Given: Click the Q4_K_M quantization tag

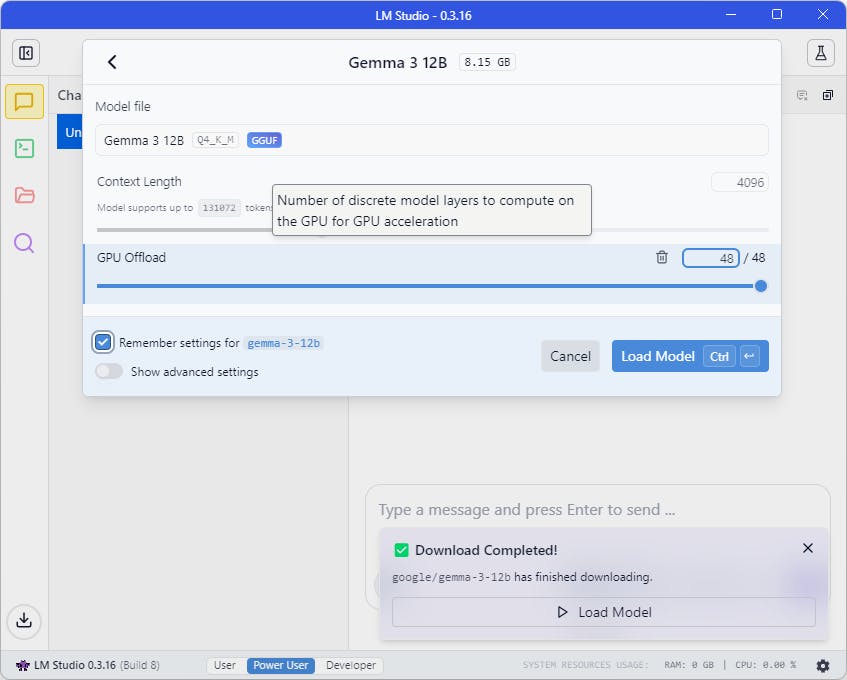Looking at the screenshot, I should pos(216,140).
